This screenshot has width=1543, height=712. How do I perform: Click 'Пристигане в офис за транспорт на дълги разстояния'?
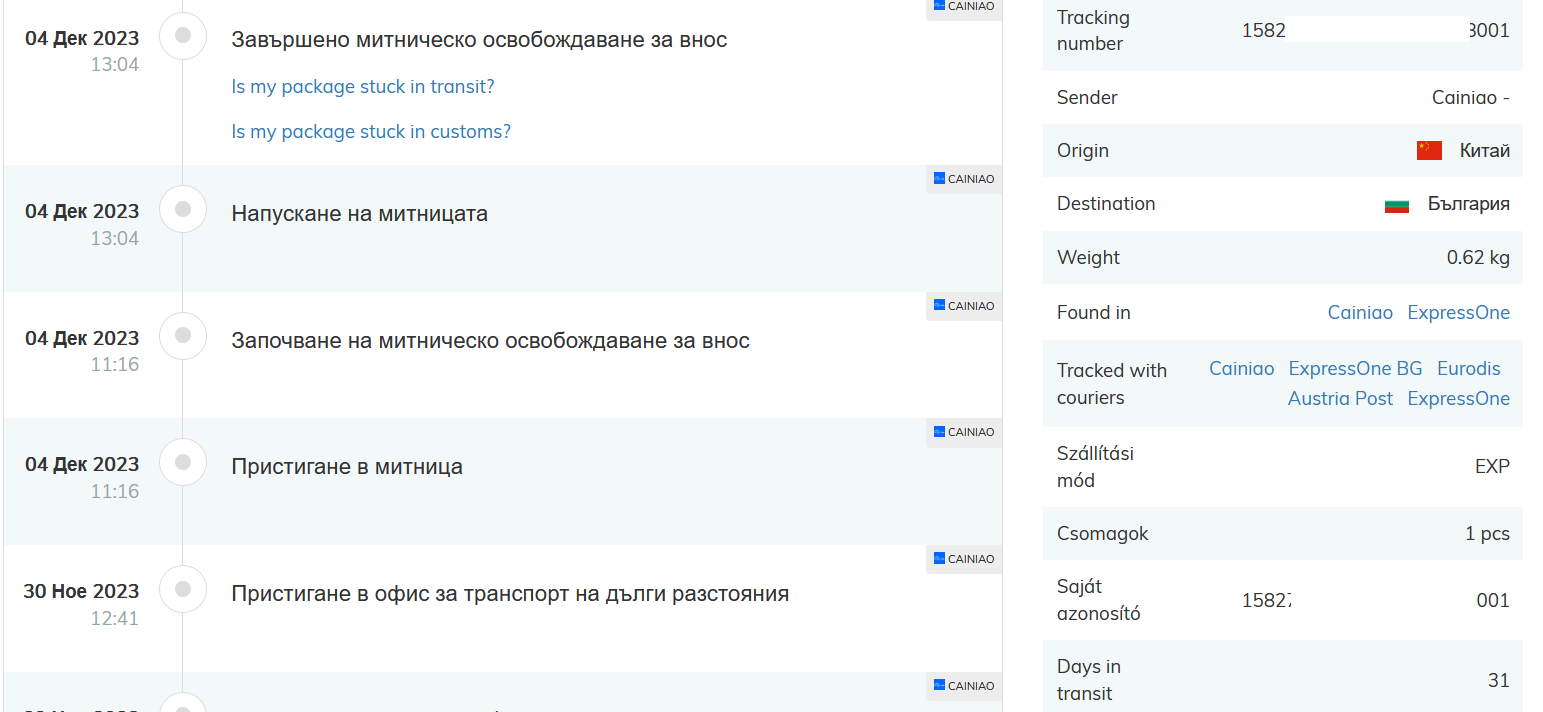coord(510,594)
